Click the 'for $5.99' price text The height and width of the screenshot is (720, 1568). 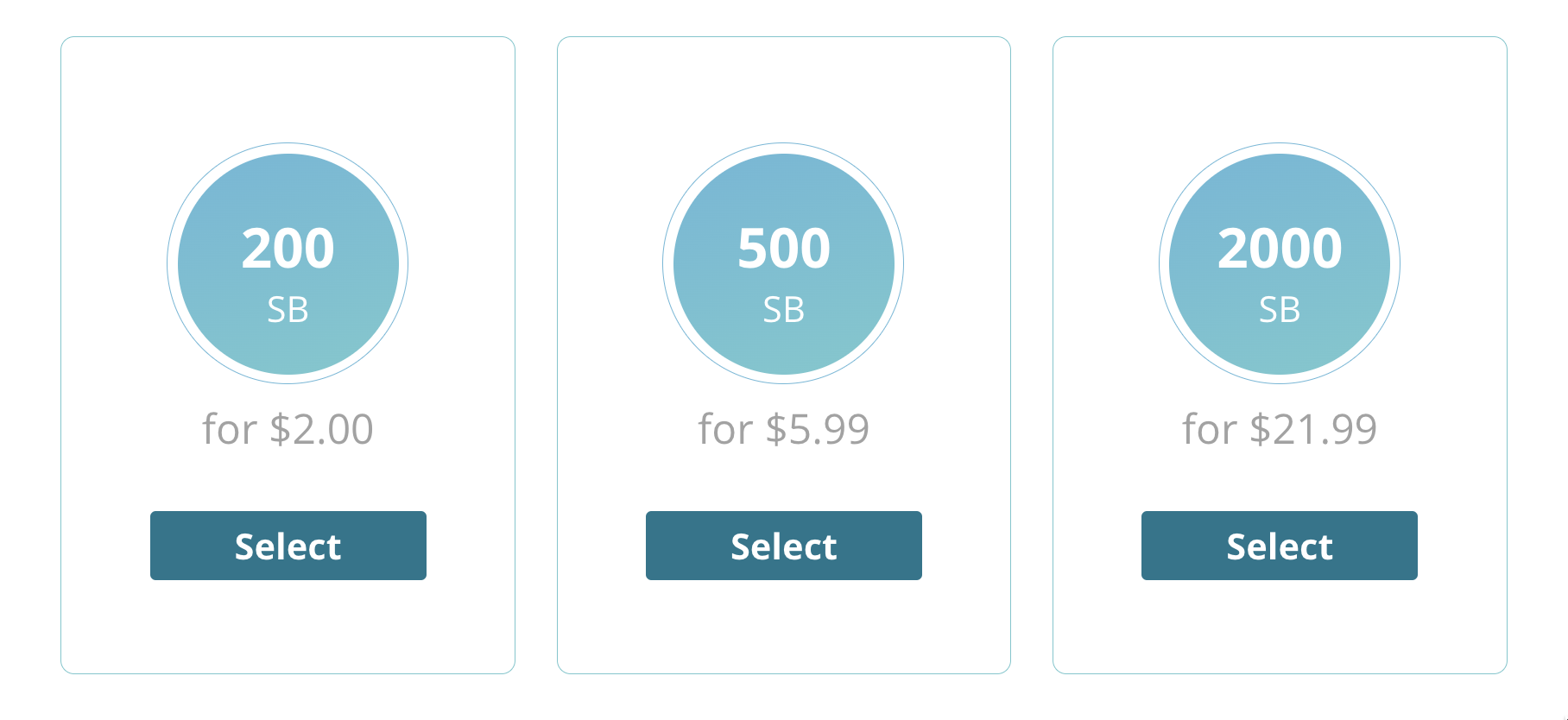coord(784,429)
